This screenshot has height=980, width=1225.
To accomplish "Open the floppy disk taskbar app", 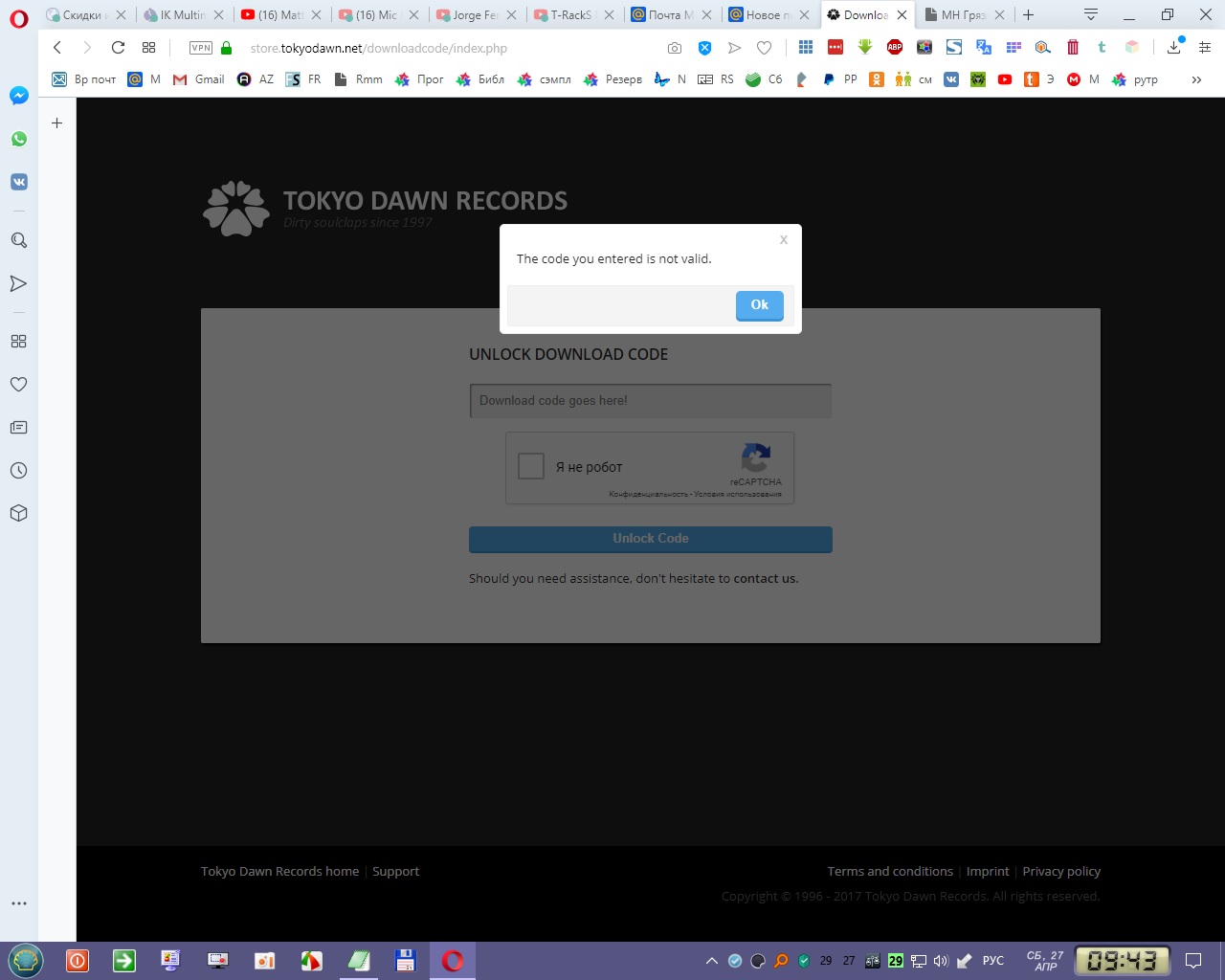I will 405,961.
